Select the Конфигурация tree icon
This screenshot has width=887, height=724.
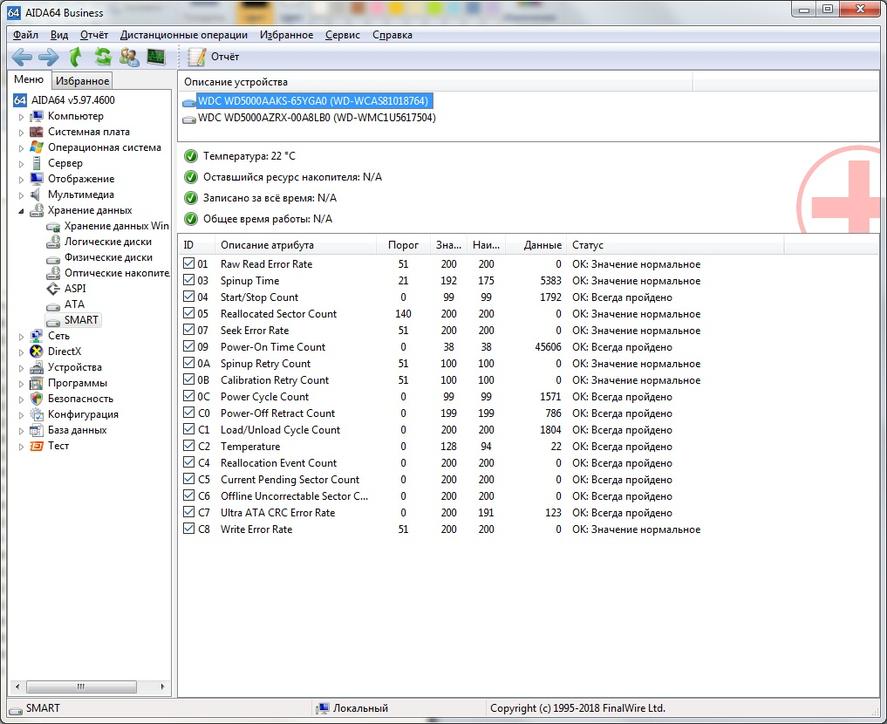tap(36, 414)
